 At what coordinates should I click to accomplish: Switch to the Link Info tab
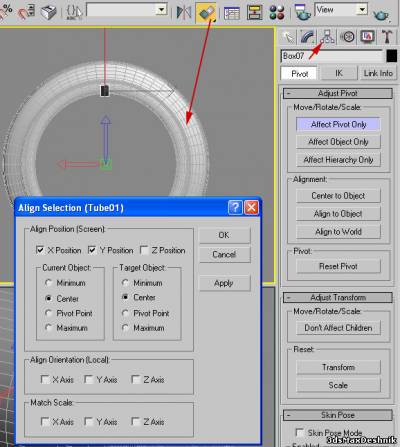pos(378,73)
